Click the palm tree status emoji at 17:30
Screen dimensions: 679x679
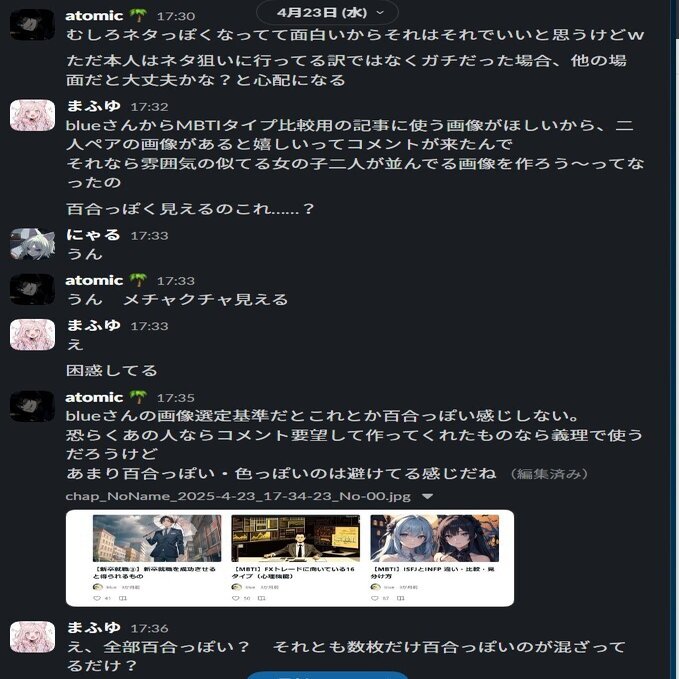tap(139, 16)
